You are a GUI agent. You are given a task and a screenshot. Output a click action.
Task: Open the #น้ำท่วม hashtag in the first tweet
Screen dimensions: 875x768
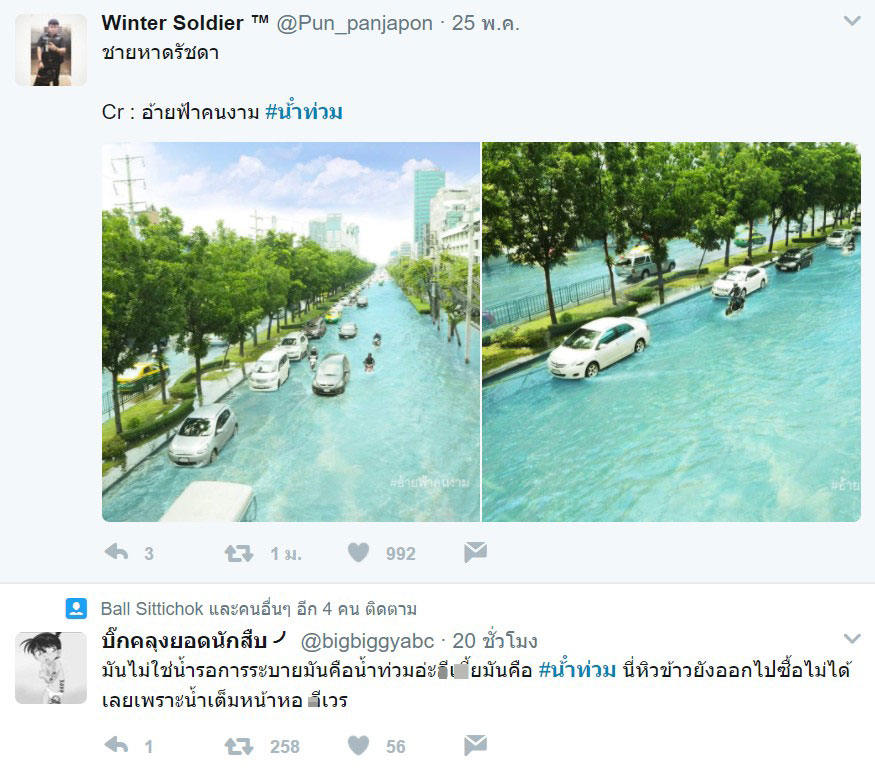pyautogui.click(x=304, y=111)
